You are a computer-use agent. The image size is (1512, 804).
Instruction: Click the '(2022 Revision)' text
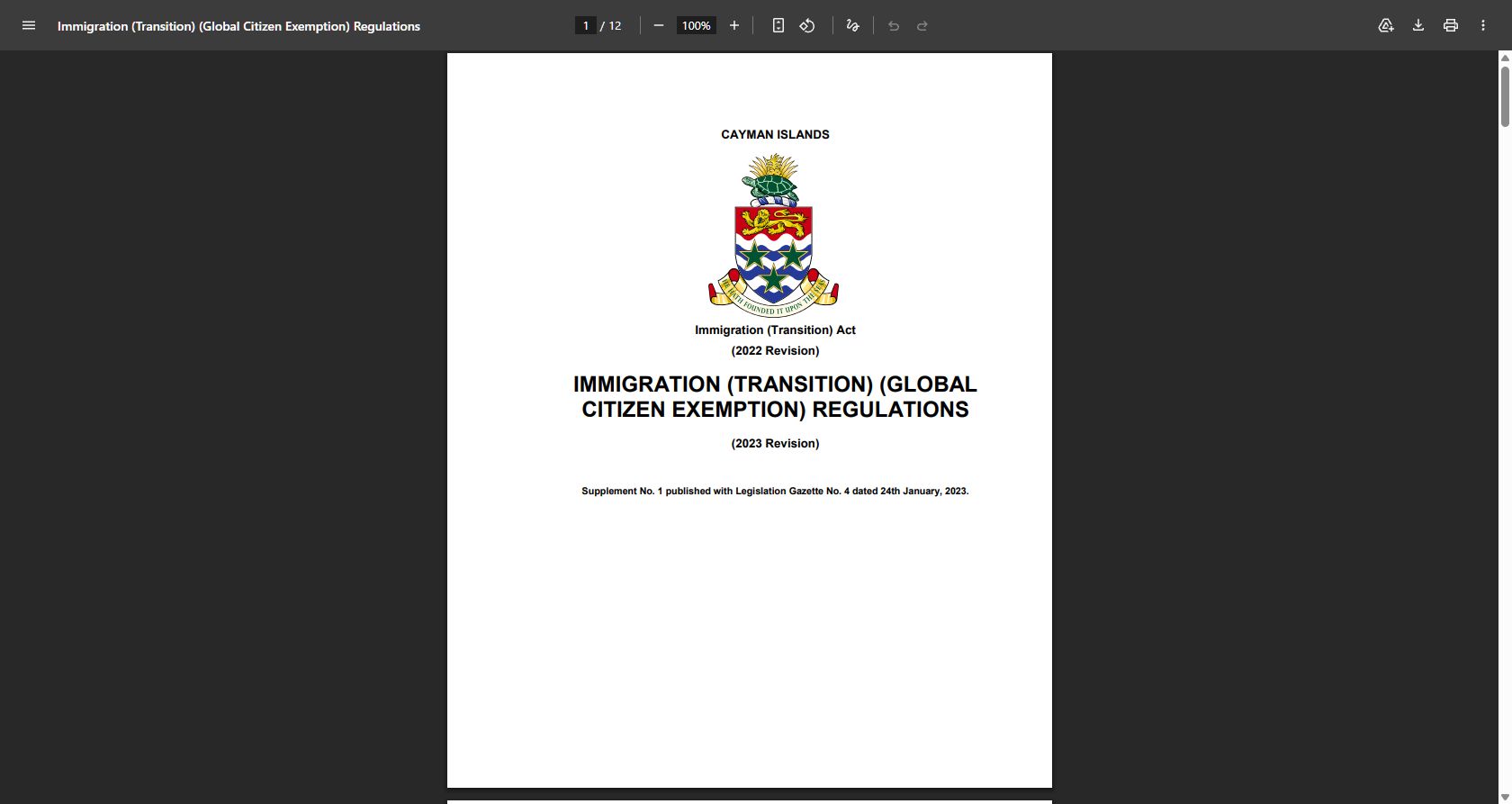[775, 350]
